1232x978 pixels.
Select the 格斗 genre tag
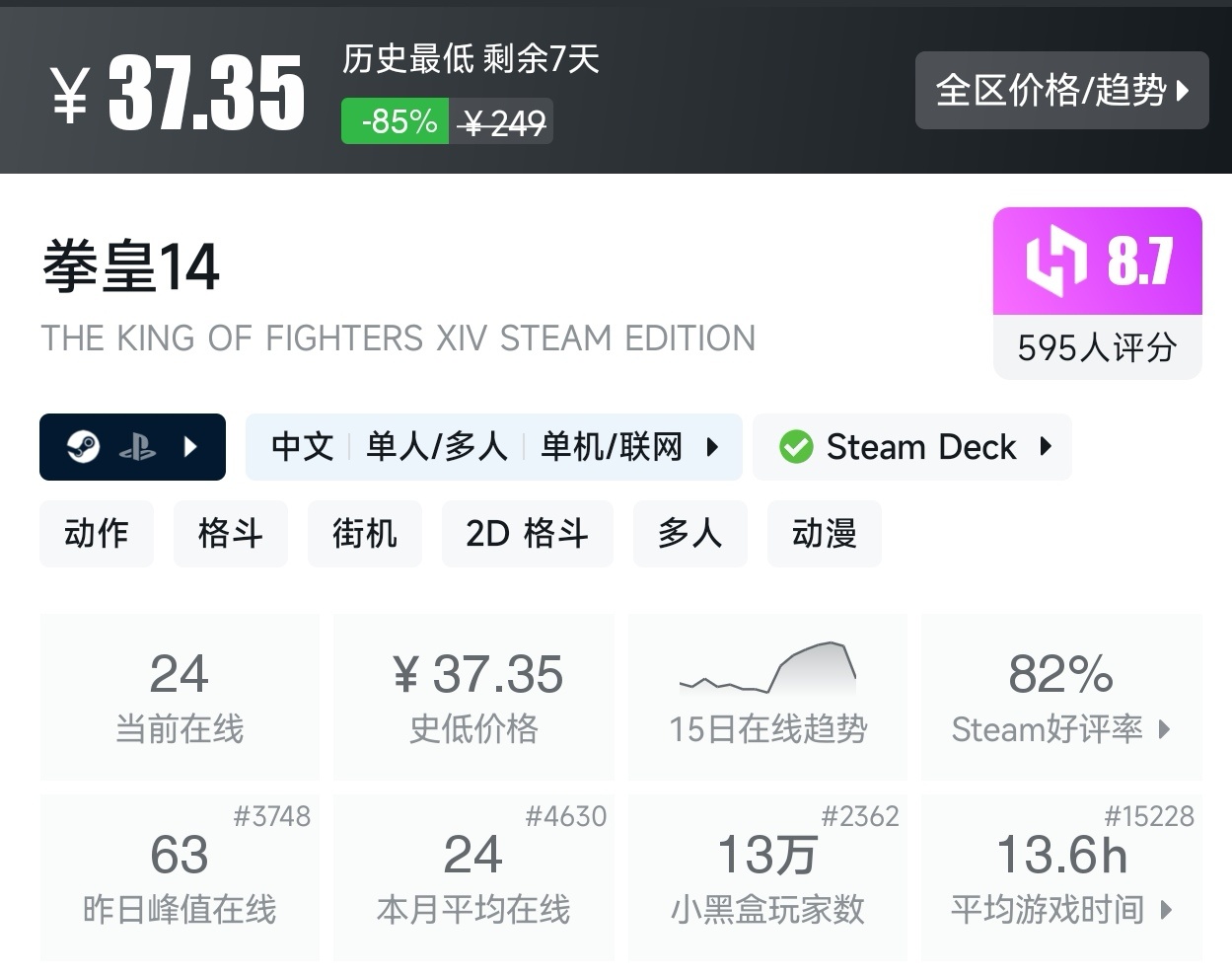click(x=231, y=534)
